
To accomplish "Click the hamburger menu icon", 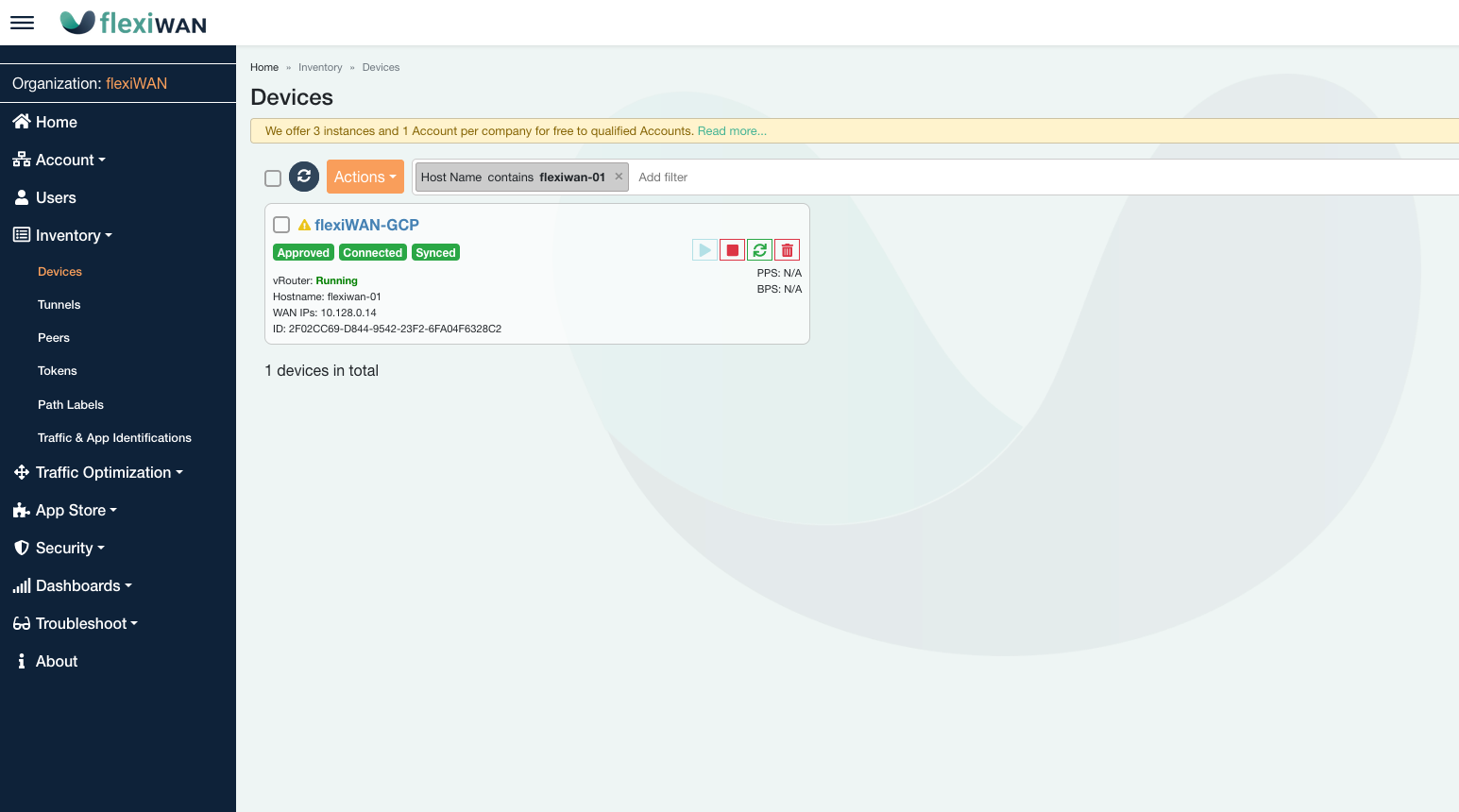I will [x=22, y=23].
